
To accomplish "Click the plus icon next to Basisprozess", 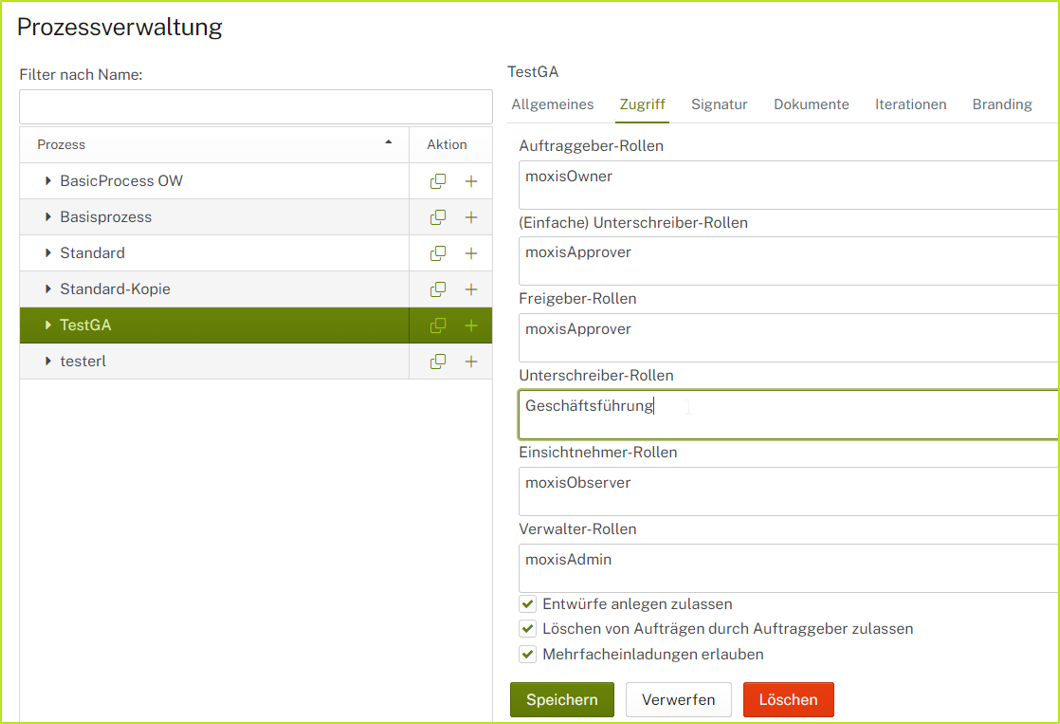I will 470,217.
